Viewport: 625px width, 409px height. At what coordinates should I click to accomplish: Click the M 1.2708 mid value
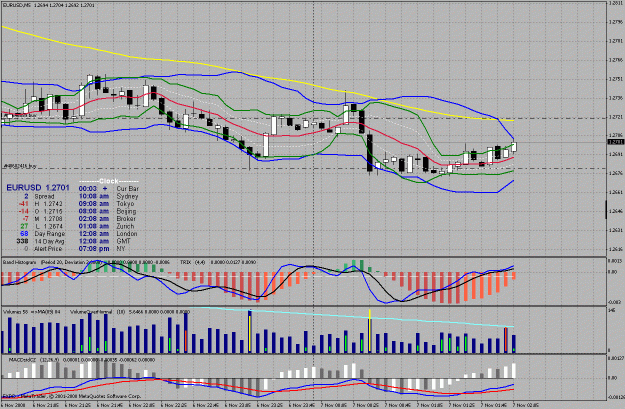click(48, 219)
